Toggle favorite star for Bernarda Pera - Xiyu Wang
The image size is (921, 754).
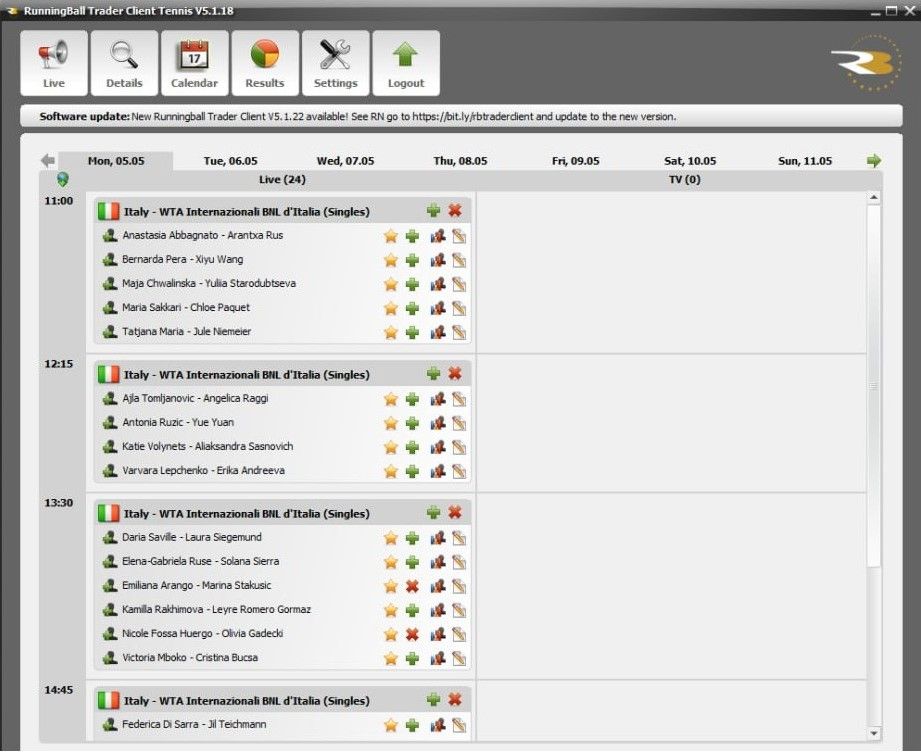point(391,260)
